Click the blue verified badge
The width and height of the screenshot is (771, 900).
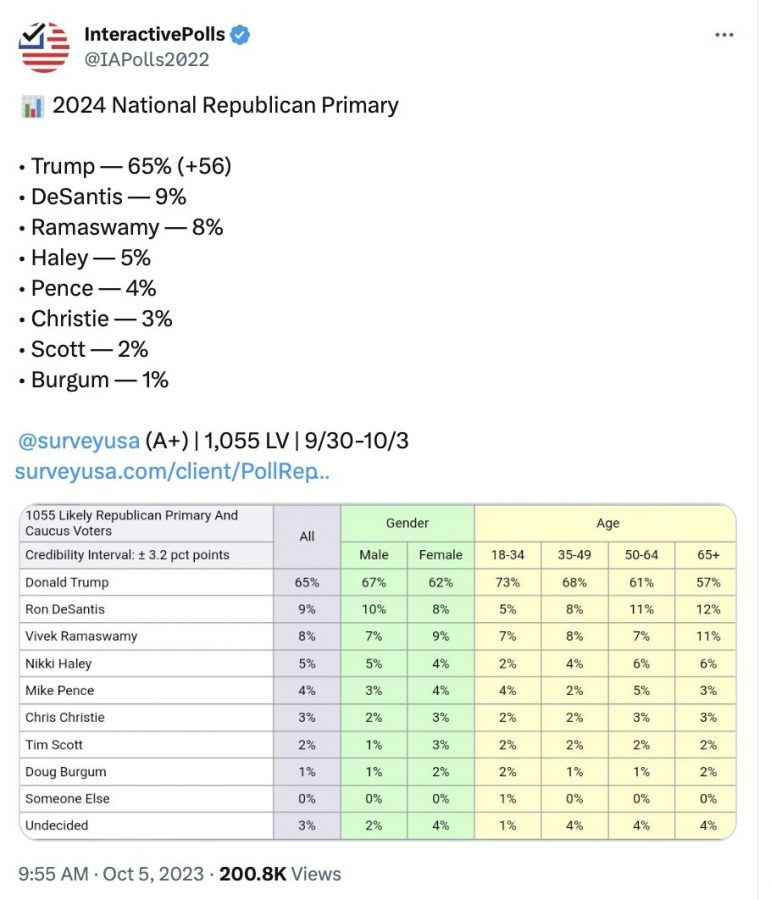pos(240,35)
